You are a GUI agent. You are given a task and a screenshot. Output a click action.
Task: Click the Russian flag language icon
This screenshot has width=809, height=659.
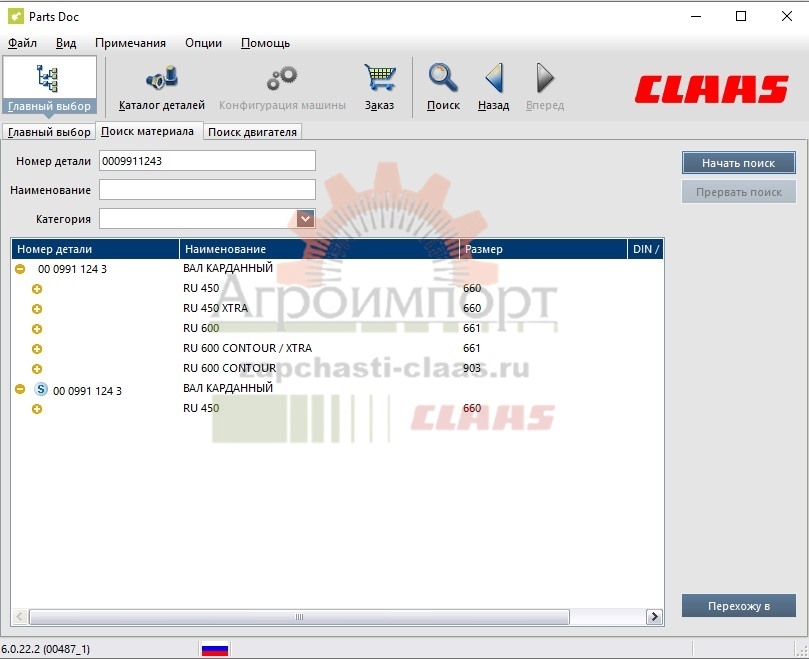215,649
